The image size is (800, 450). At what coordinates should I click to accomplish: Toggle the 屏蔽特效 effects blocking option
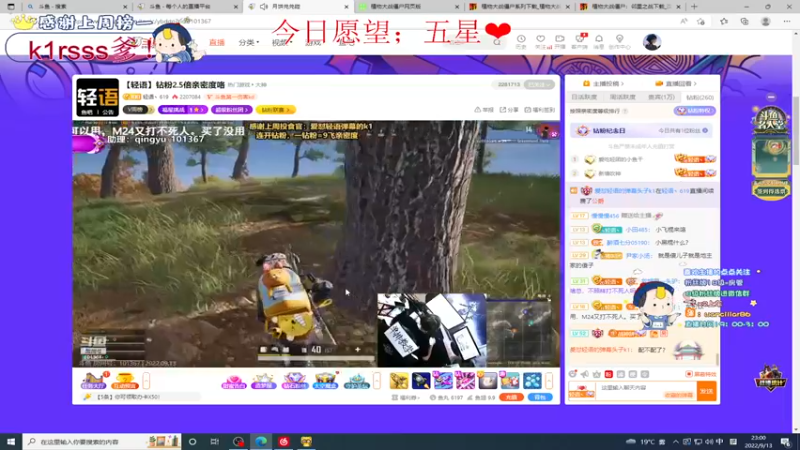coord(701,374)
